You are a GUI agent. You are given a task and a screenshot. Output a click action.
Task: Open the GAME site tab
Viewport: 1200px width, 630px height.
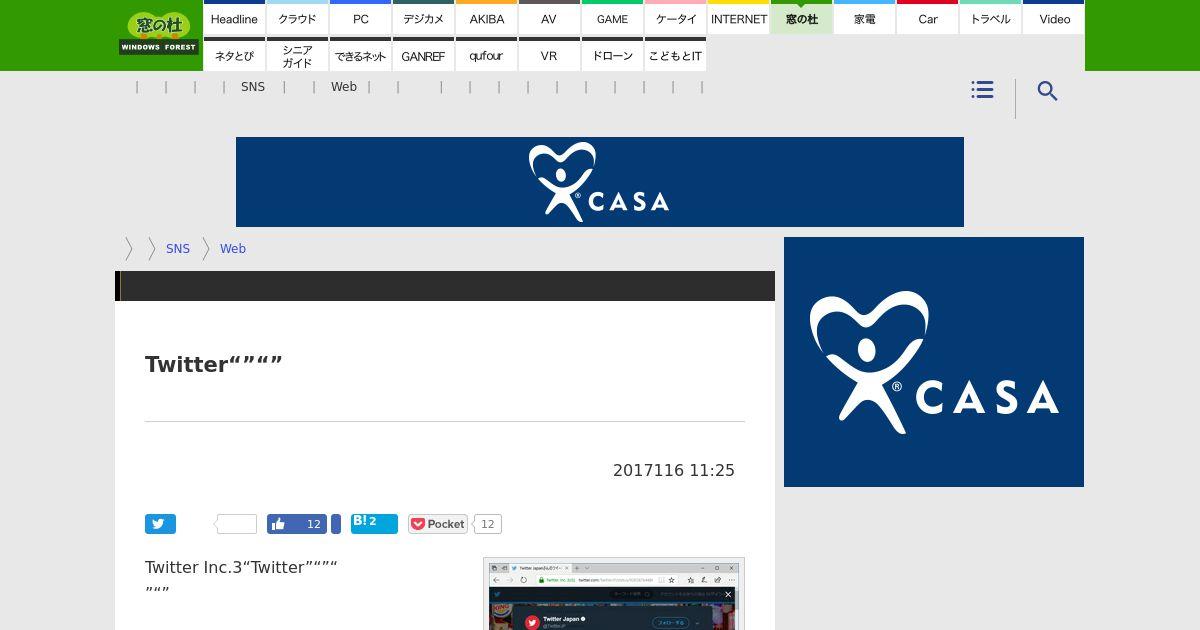tap(612, 18)
